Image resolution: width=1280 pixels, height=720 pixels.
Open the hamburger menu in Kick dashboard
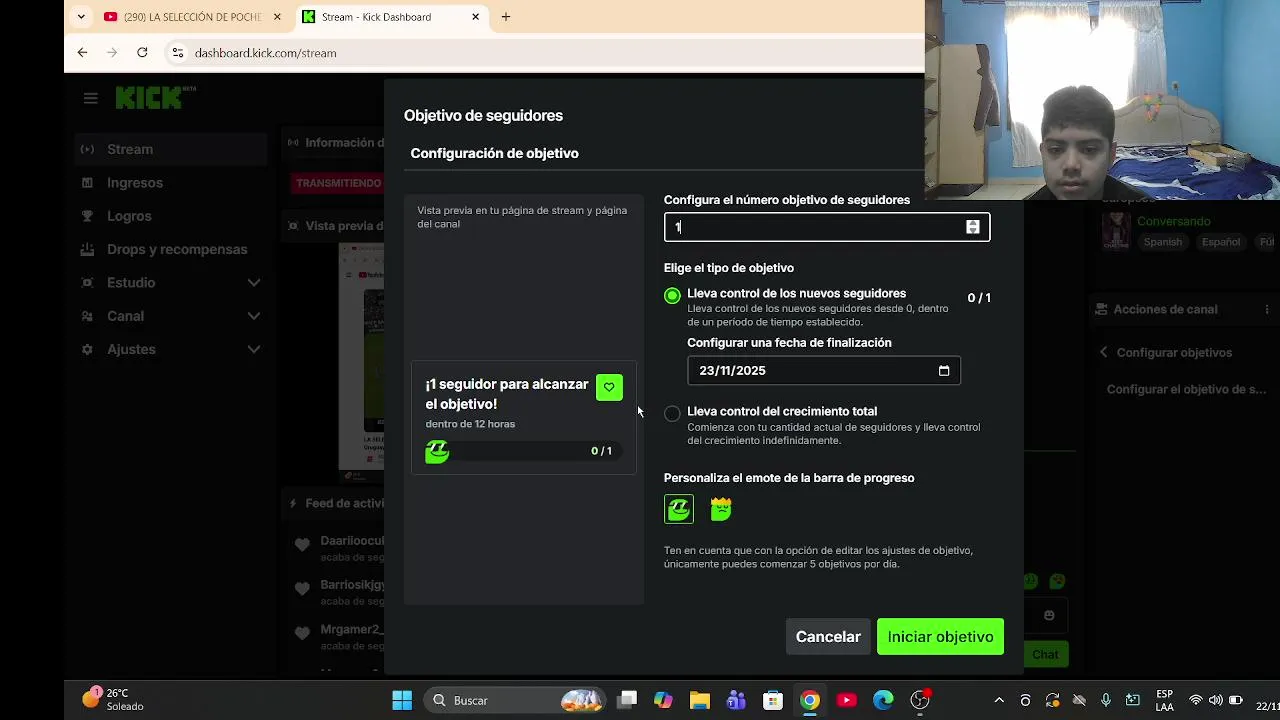tap(91, 98)
